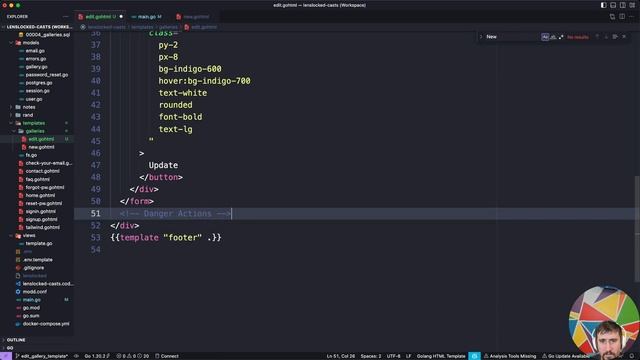Split the editor to the right
Screen dimensions: 640x360
pyautogui.click(x=622, y=17)
